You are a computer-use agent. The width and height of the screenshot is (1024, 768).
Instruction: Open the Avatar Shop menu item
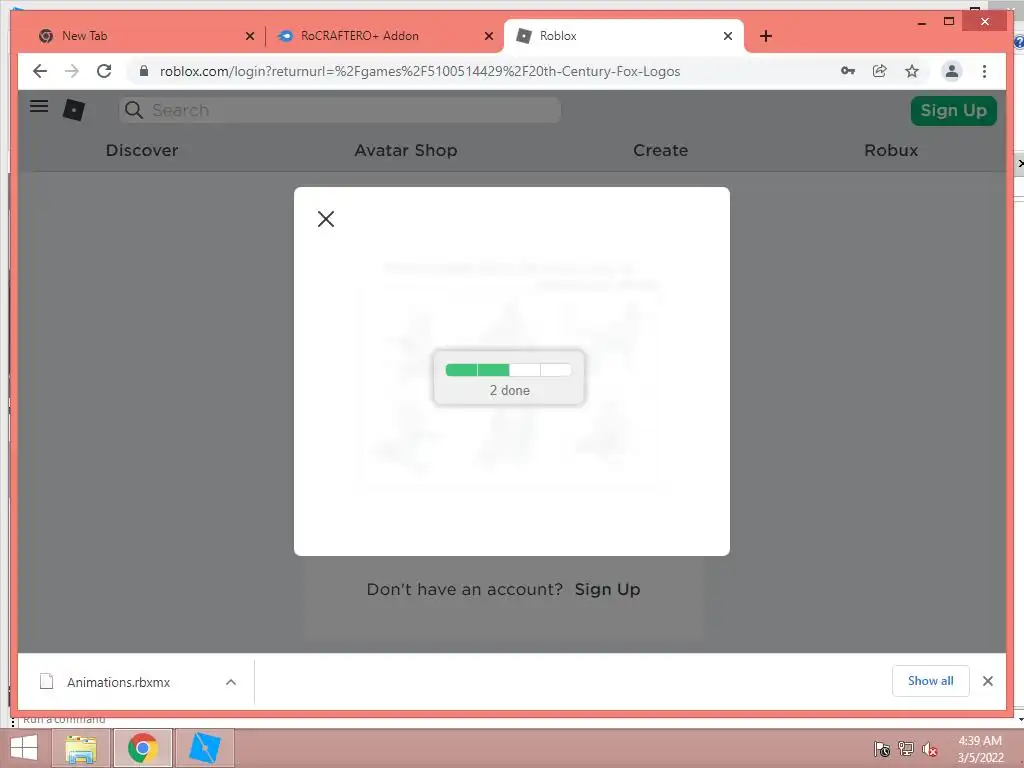tap(406, 150)
